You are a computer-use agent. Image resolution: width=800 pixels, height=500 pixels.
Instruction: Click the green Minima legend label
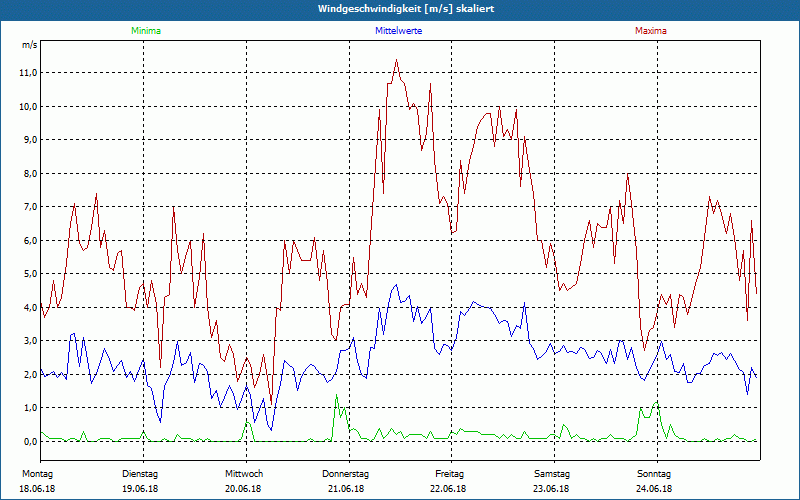click(146, 31)
